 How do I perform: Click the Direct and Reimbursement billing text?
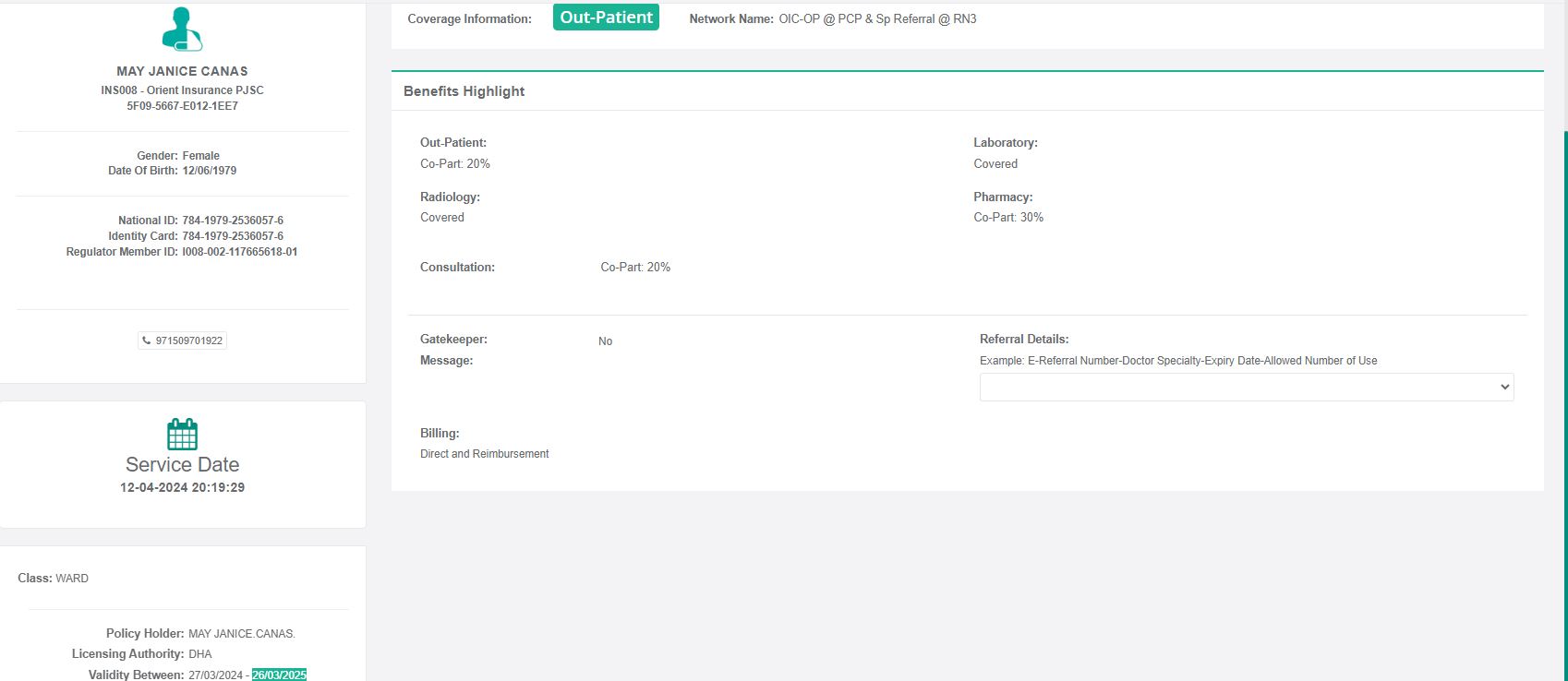coord(484,454)
